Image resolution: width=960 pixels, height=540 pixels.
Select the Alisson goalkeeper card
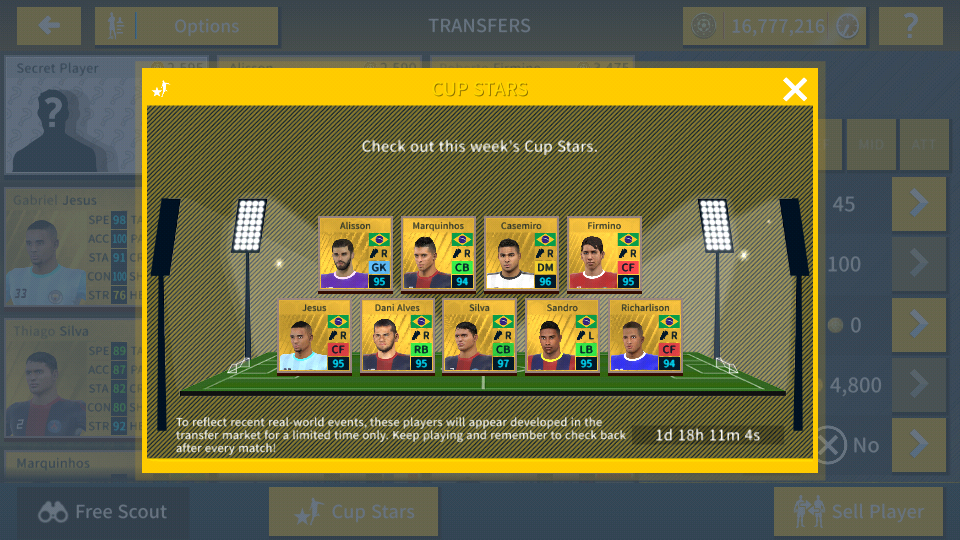(355, 253)
